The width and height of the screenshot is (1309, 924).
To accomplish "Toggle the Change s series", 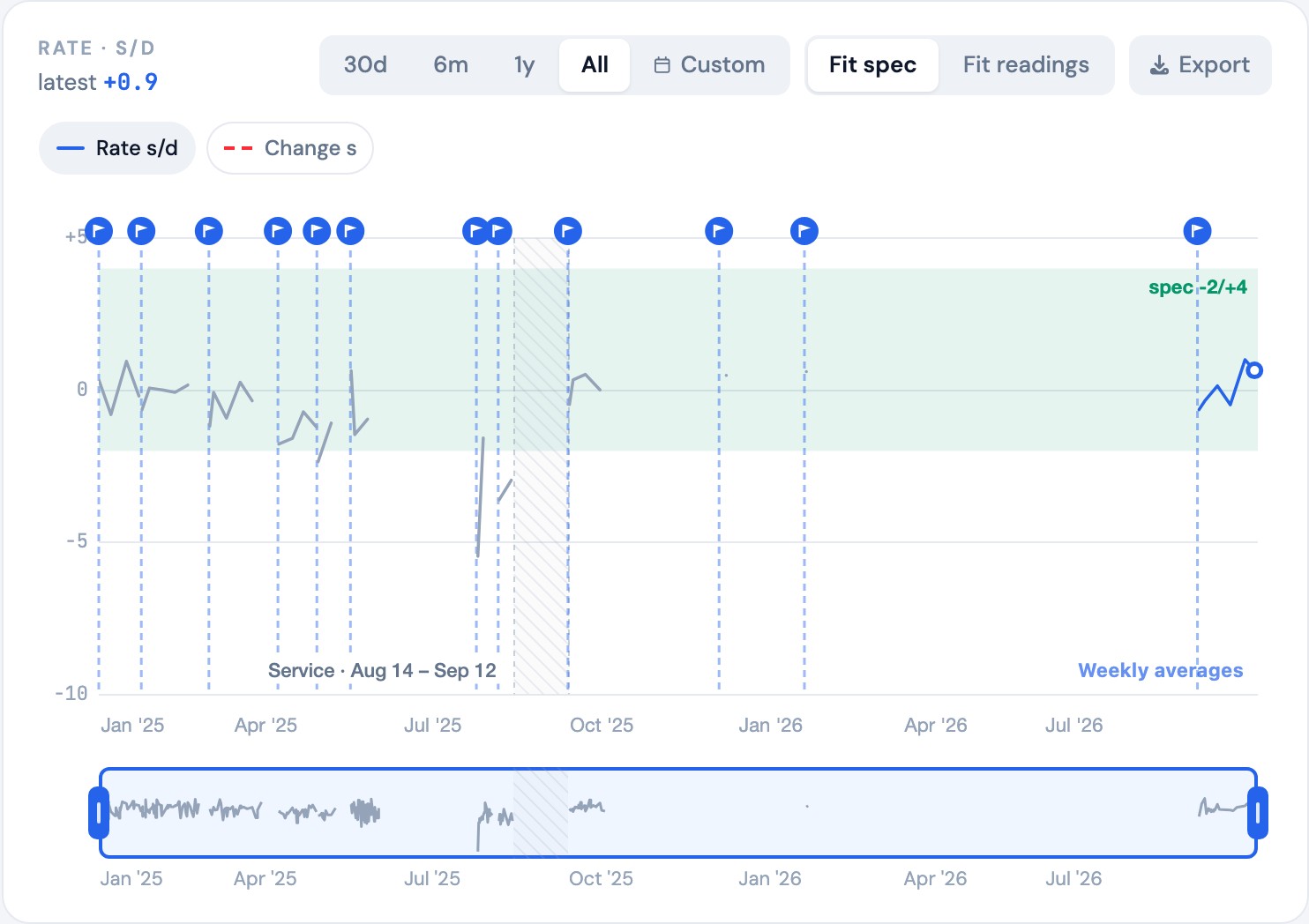I will click(x=290, y=148).
